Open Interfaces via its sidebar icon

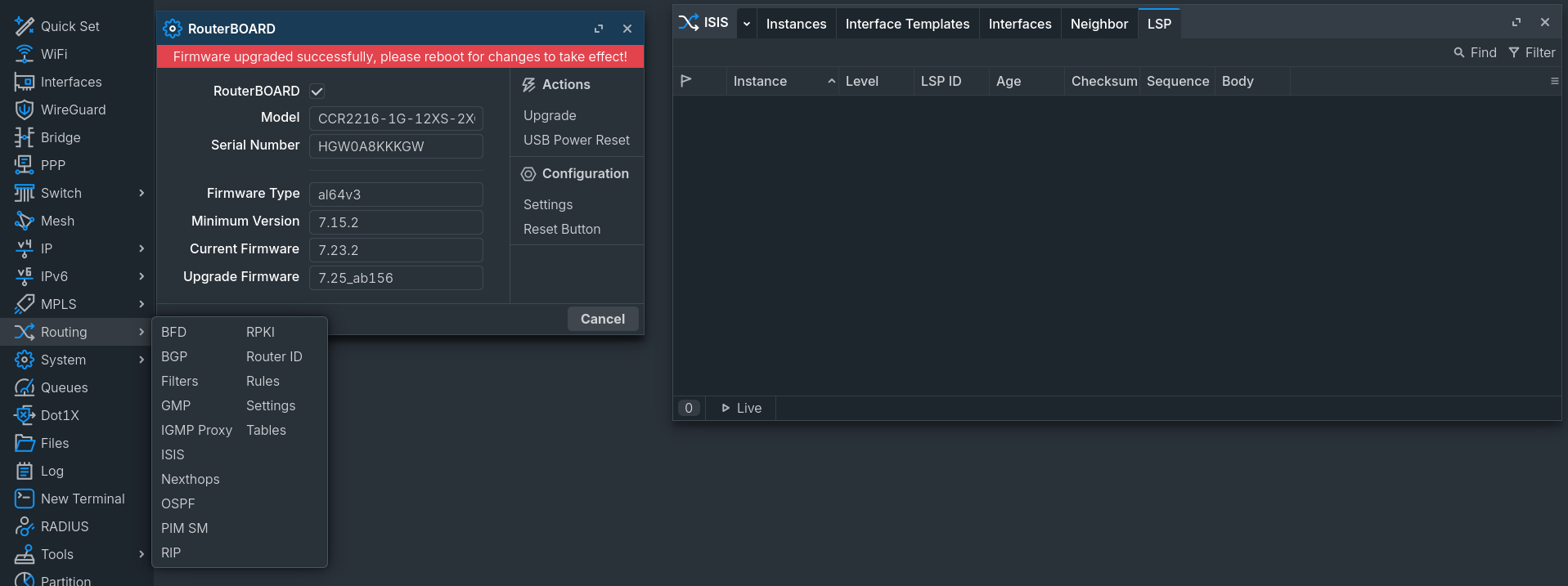(25, 82)
